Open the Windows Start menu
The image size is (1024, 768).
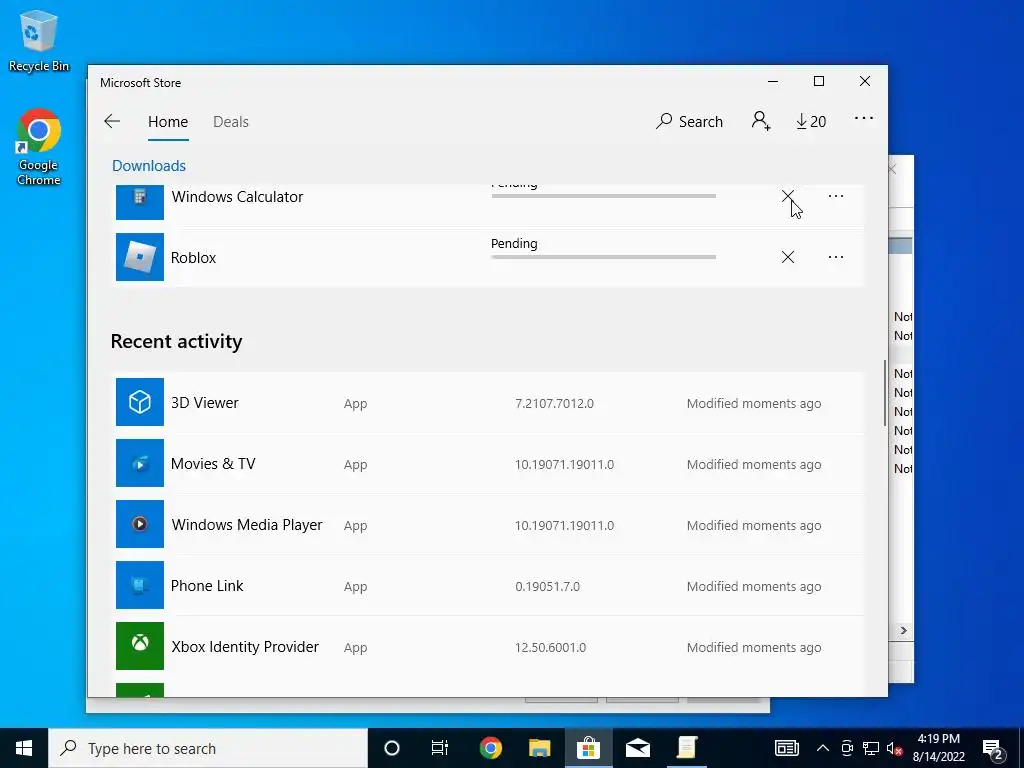(x=24, y=748)
